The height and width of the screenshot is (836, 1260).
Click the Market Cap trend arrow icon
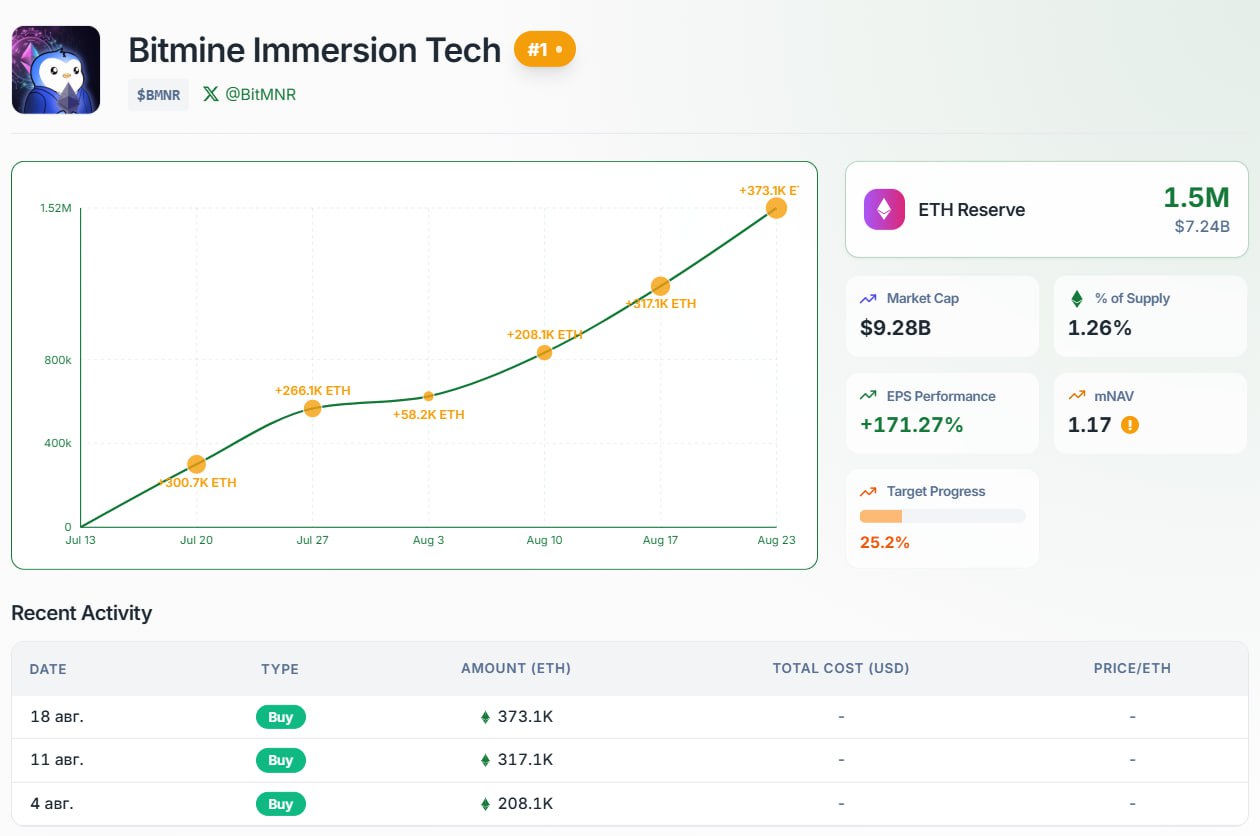coord(868,298)
